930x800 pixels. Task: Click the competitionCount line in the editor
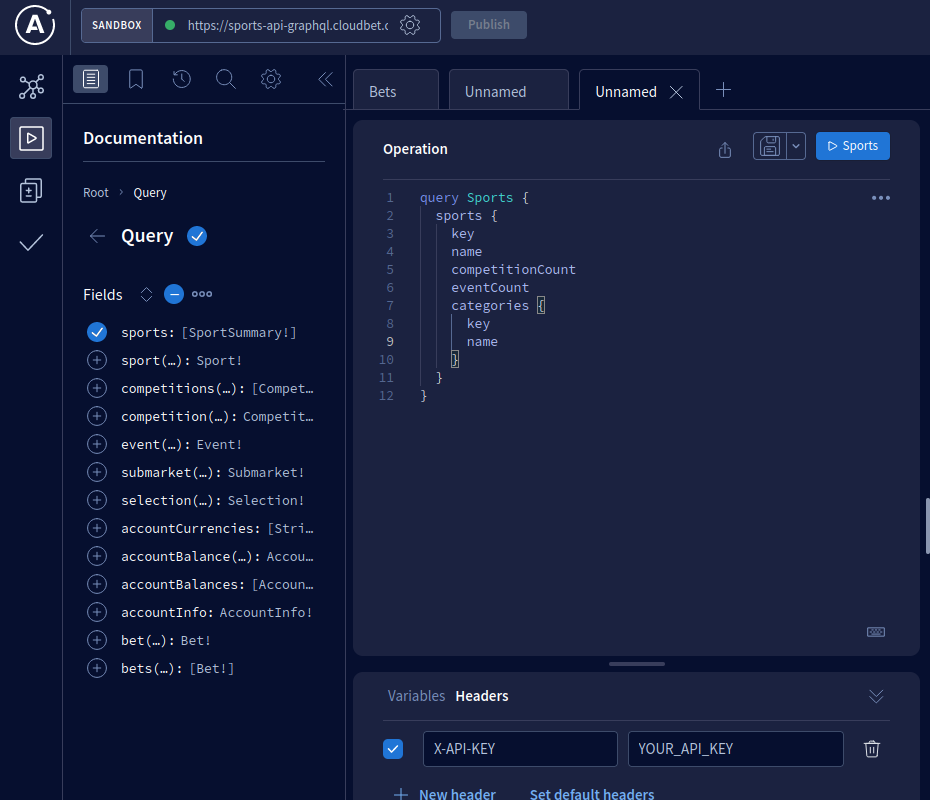513,270
